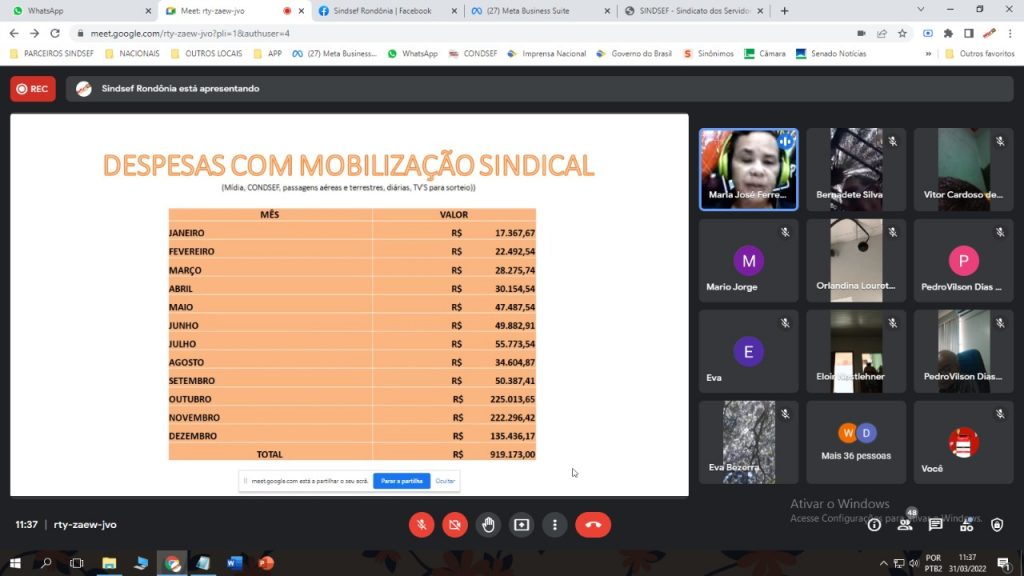
Task: Toggle microphone mute button in Meet
Action: click(421, 524)
